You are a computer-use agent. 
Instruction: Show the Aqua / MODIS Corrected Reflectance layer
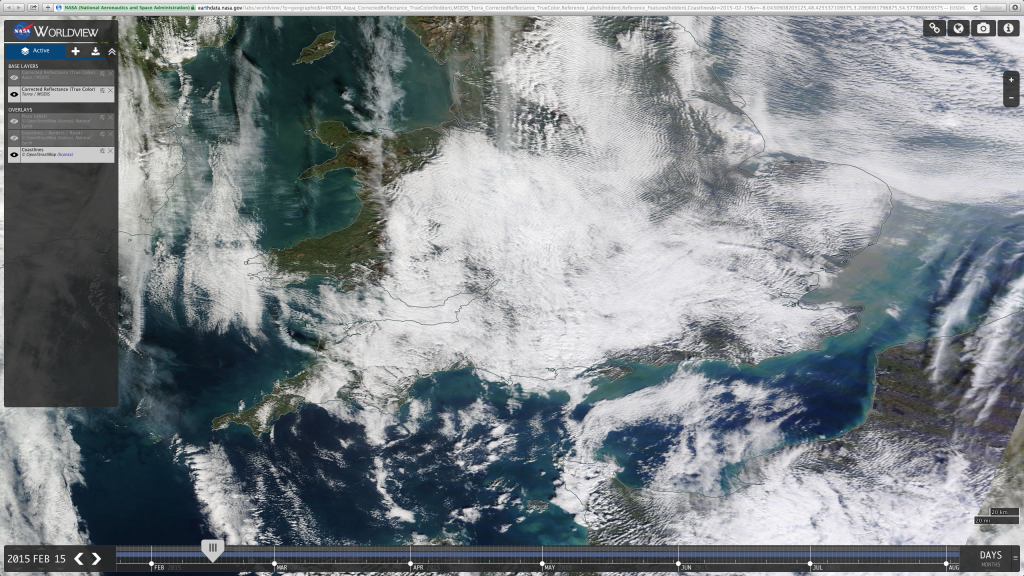[x=14, y=77]
